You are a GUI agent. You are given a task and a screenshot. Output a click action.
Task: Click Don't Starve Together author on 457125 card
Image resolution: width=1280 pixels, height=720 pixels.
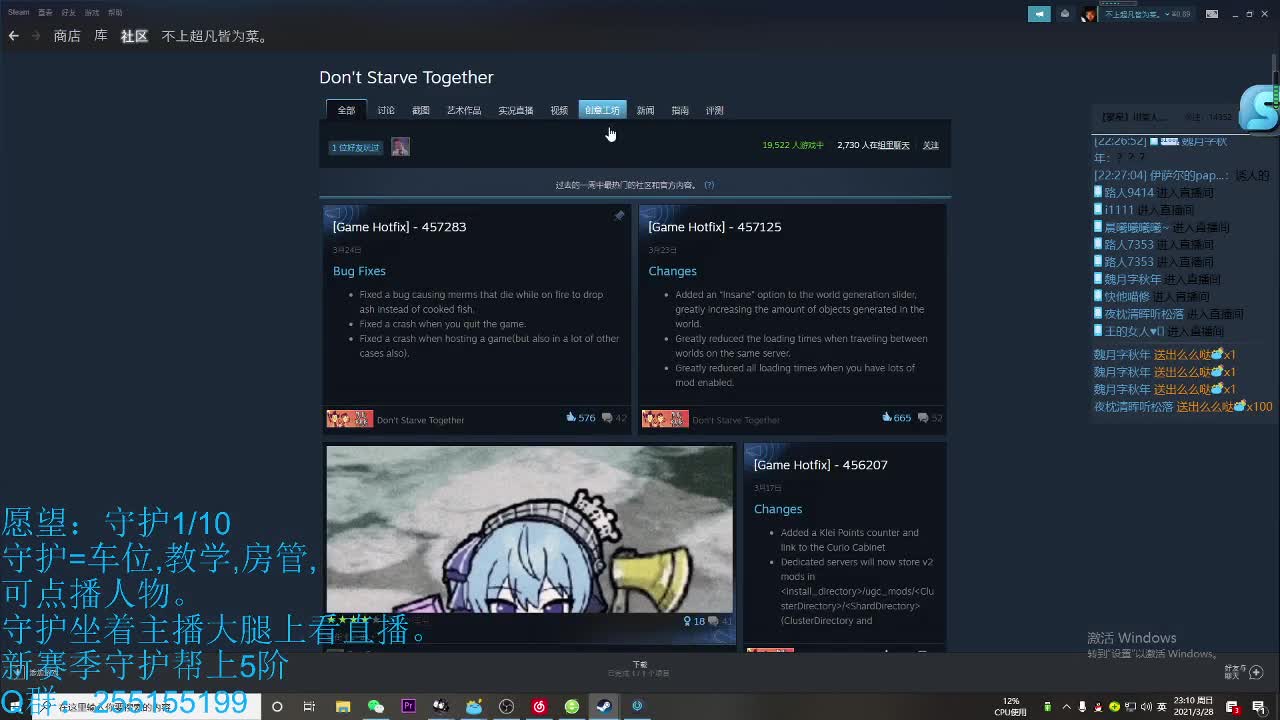coord(736,420)
